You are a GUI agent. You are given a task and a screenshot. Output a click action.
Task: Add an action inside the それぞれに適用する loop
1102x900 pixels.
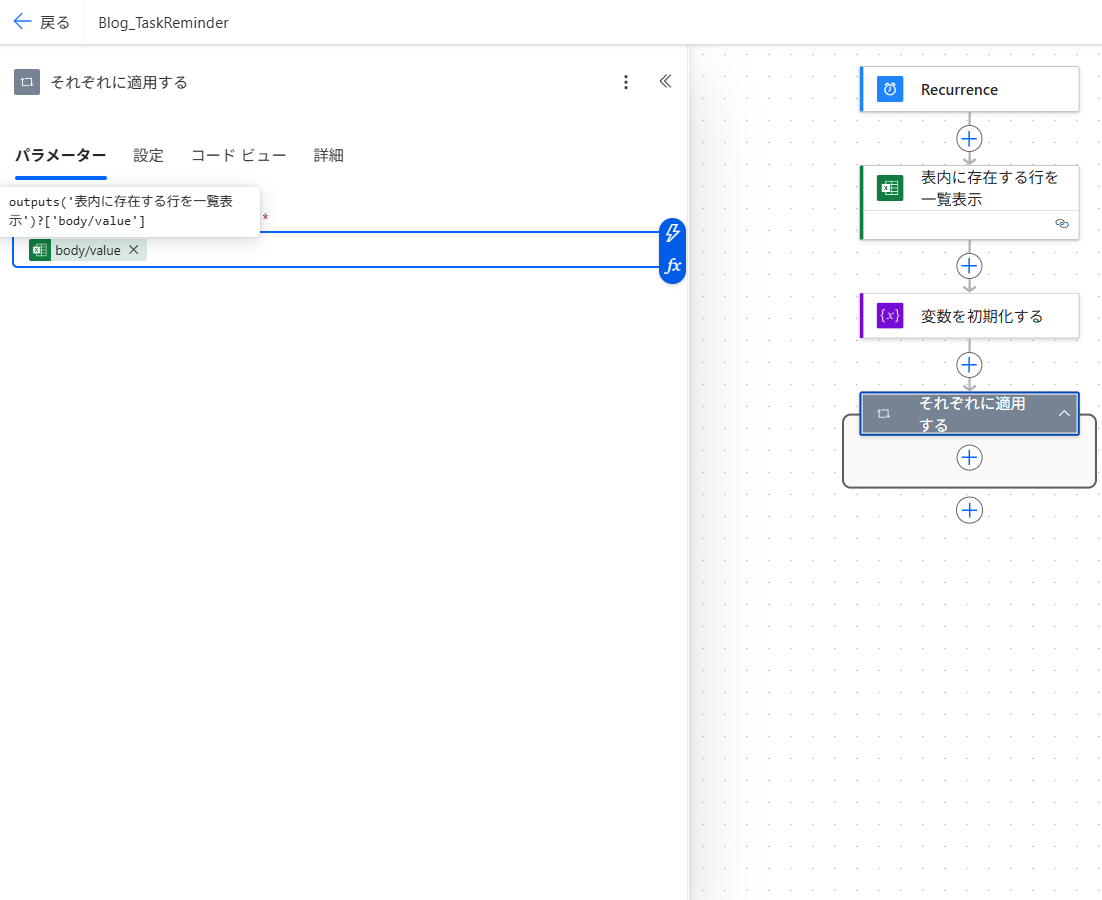coord(969,457)
